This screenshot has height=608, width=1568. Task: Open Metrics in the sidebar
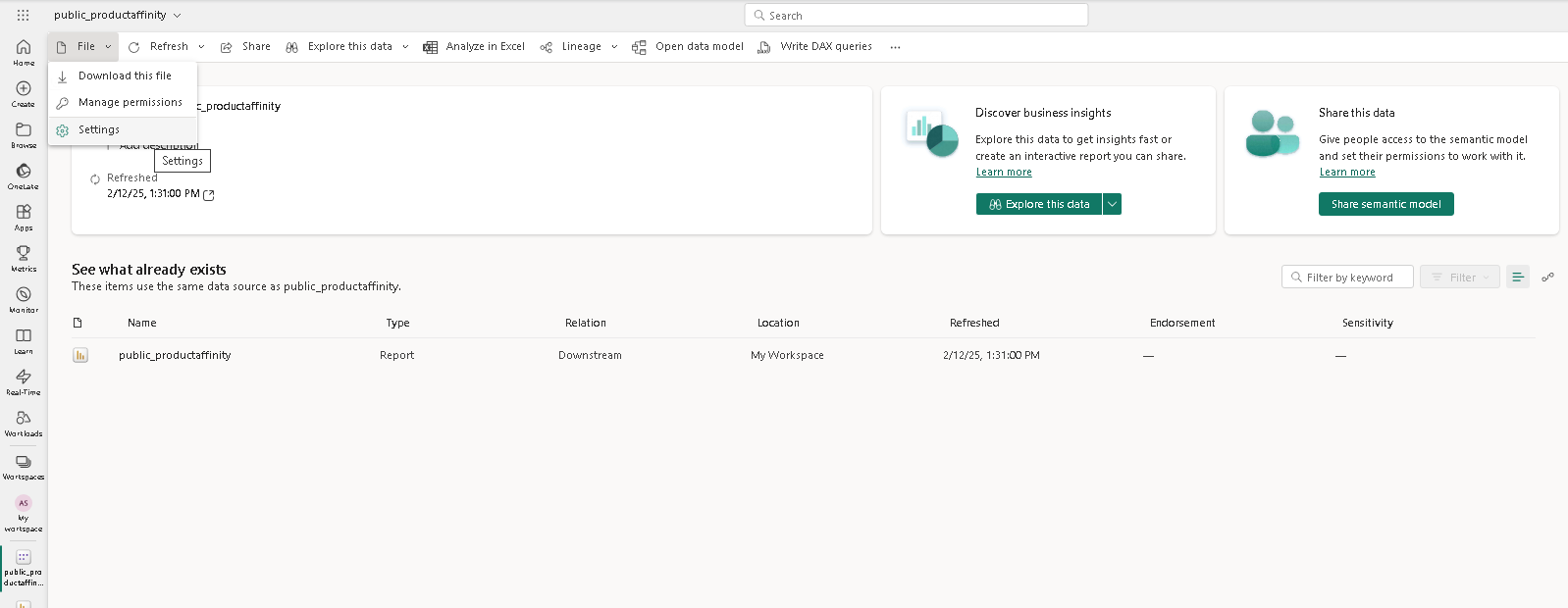24,258
